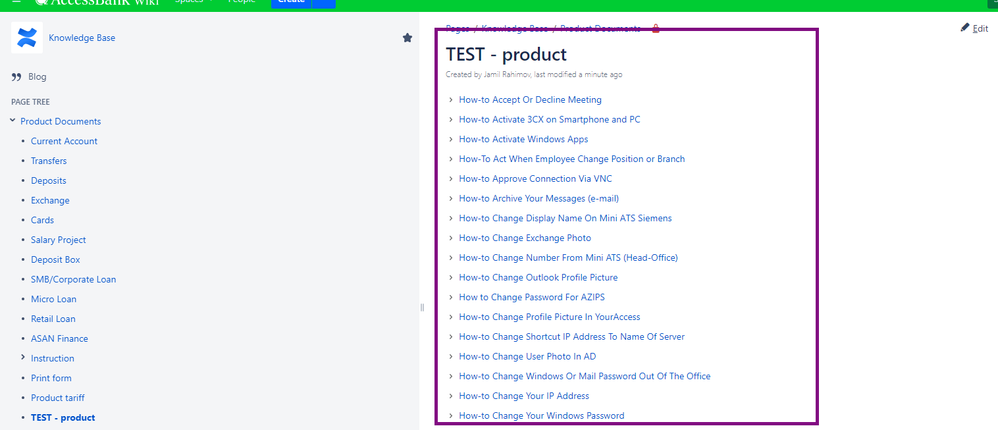This screenshot has height=430, width=998.
Task: Open How-to Change Outlook Profile Picture link
Action: [x=538, y=277]
